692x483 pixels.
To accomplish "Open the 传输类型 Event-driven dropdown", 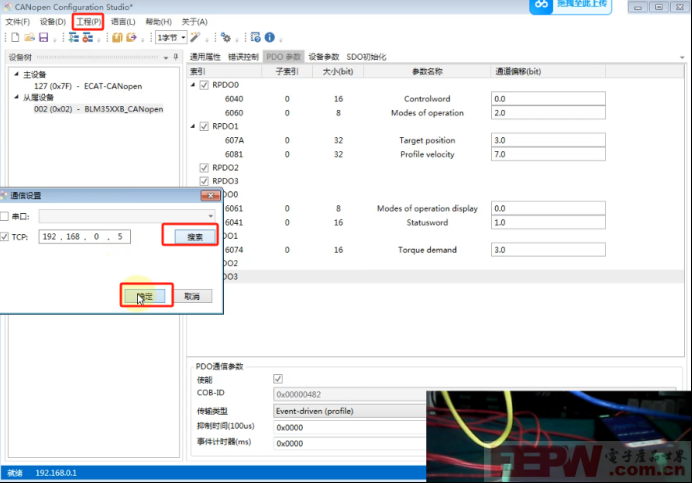I will (x=350, y=411).
